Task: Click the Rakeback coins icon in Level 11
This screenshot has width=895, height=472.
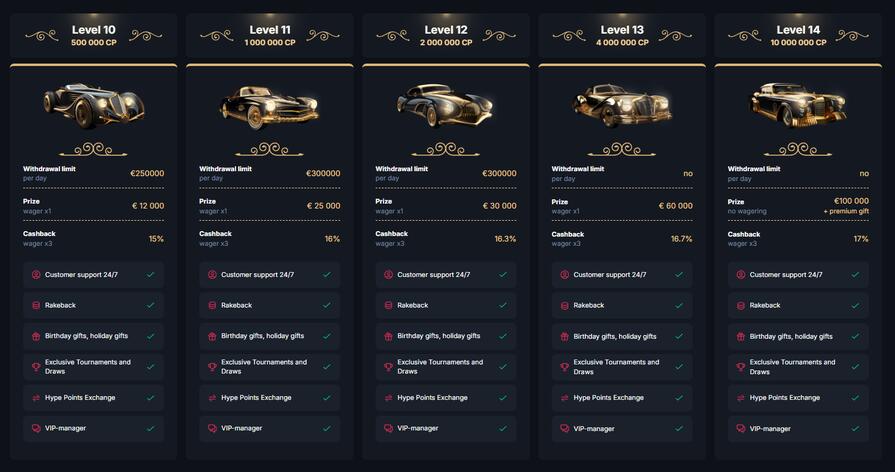Action: 213,305
